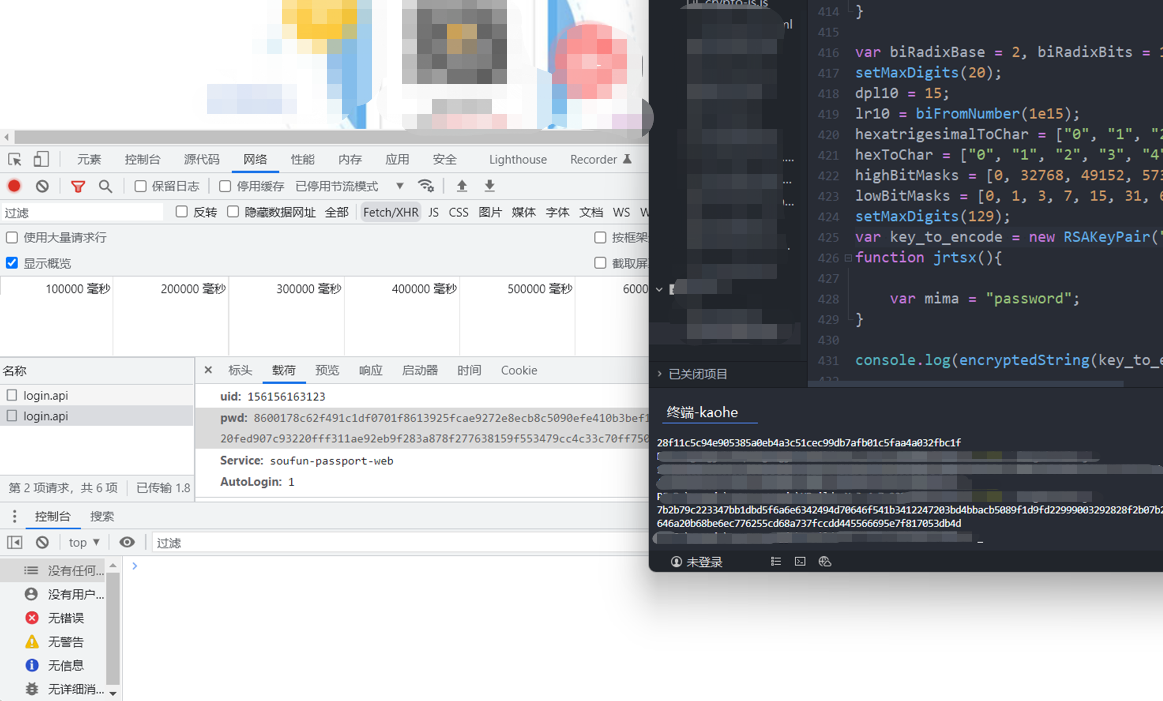This screenshot has width=1163, height=701.
Task: Collapse the jrtsx function fold marker
Action: (848, 258)
